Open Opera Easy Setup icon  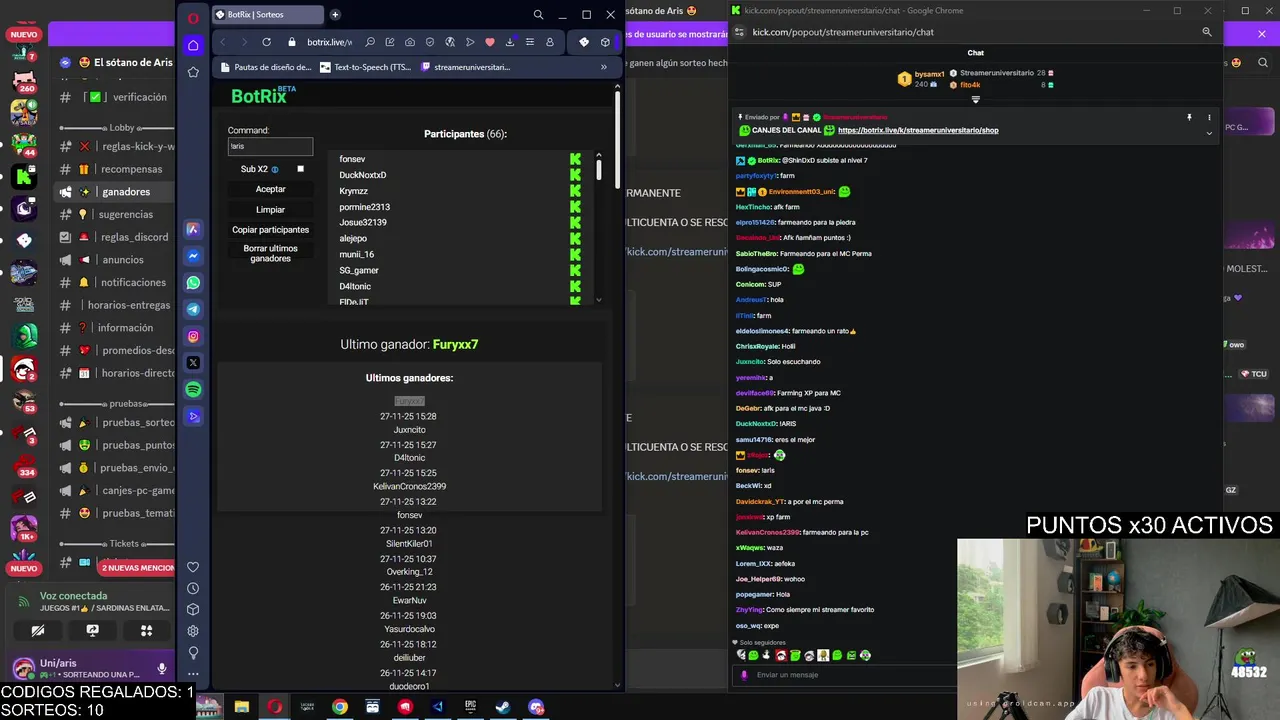530,42
